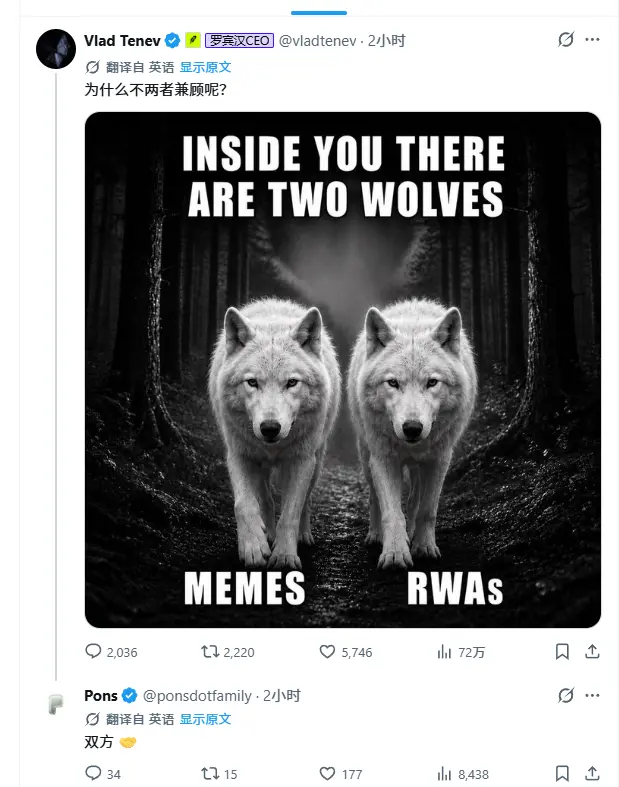This screenshot has width=619, height=787.
Task: Show original text of Vlad Tenev's post
Action: (205, 67)
